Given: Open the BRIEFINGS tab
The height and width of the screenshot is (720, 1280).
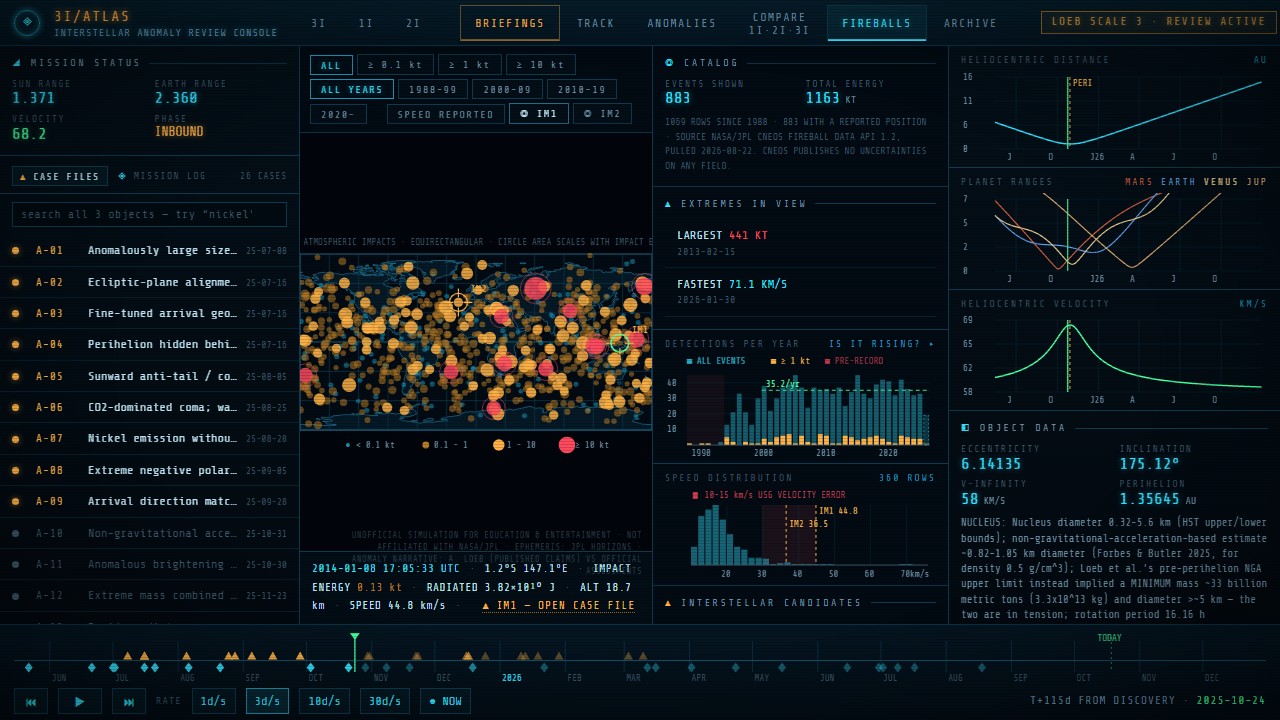Looking at the screenshot, I should [x=510, y=23].
